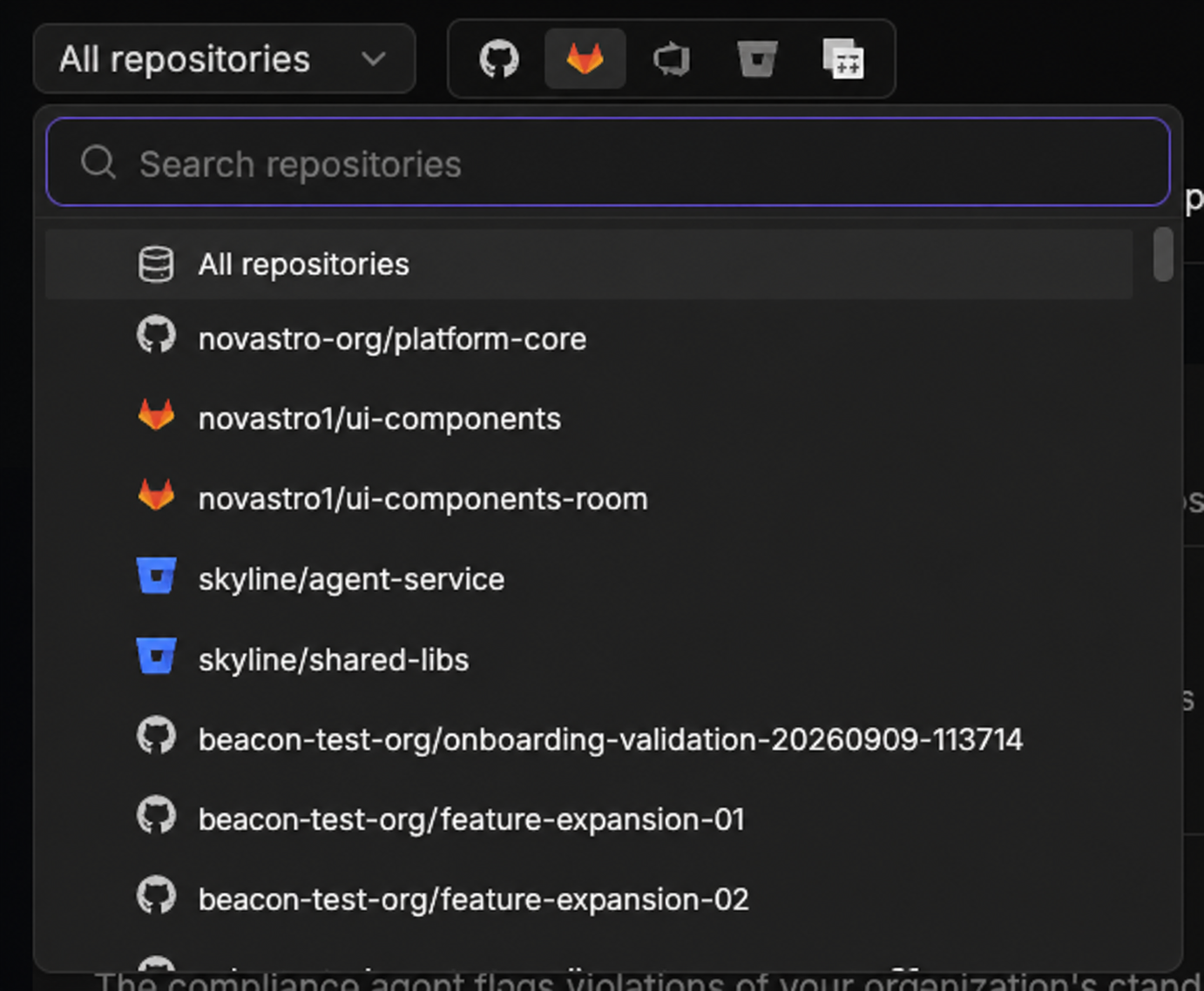1204x991 pixels.
Task: Filter by Bitbucket provider icon in toolbar
Action: (x=757, y=59)
